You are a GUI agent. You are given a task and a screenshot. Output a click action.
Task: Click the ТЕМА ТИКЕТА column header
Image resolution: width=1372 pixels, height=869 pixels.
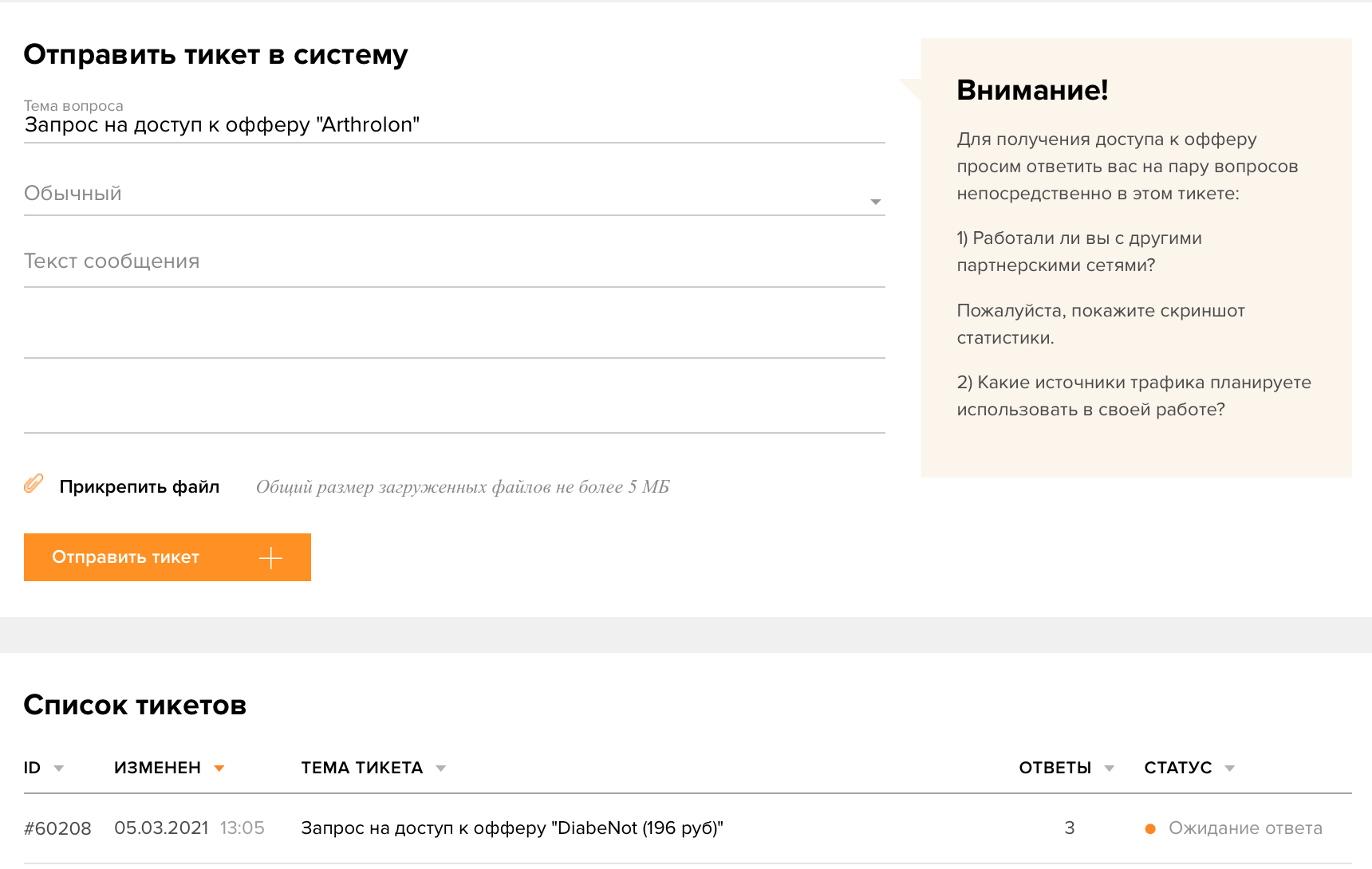tap(361, 768)
